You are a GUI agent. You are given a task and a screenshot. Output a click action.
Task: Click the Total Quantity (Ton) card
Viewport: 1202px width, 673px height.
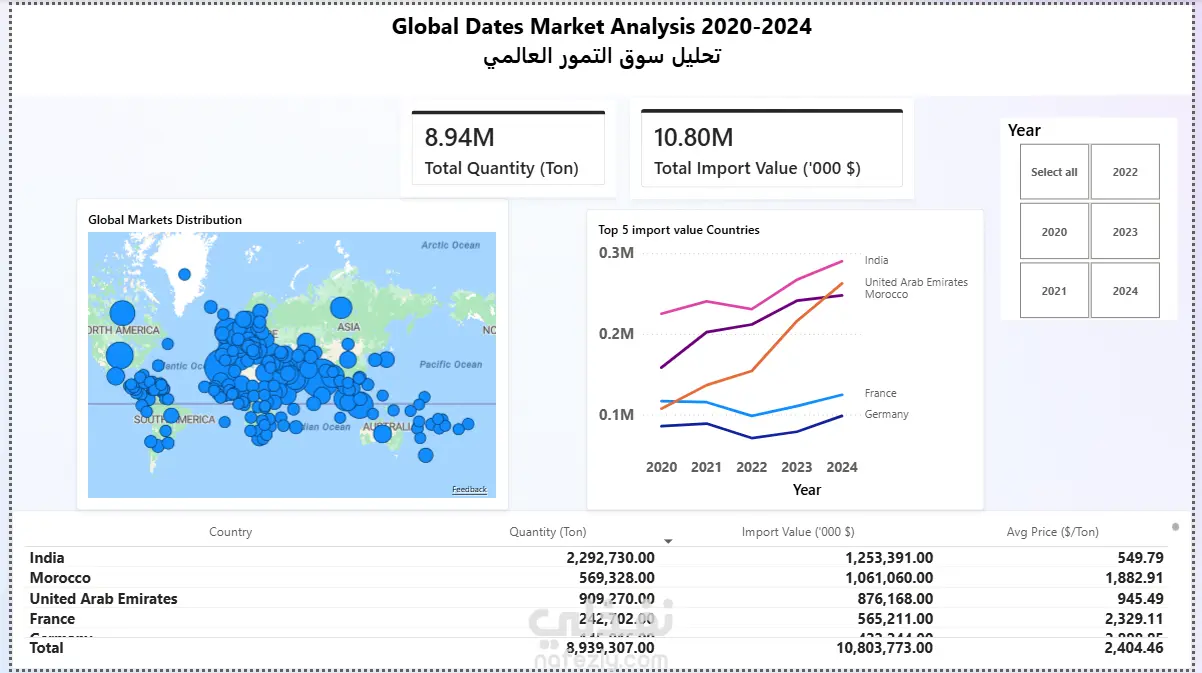point(508,150)
